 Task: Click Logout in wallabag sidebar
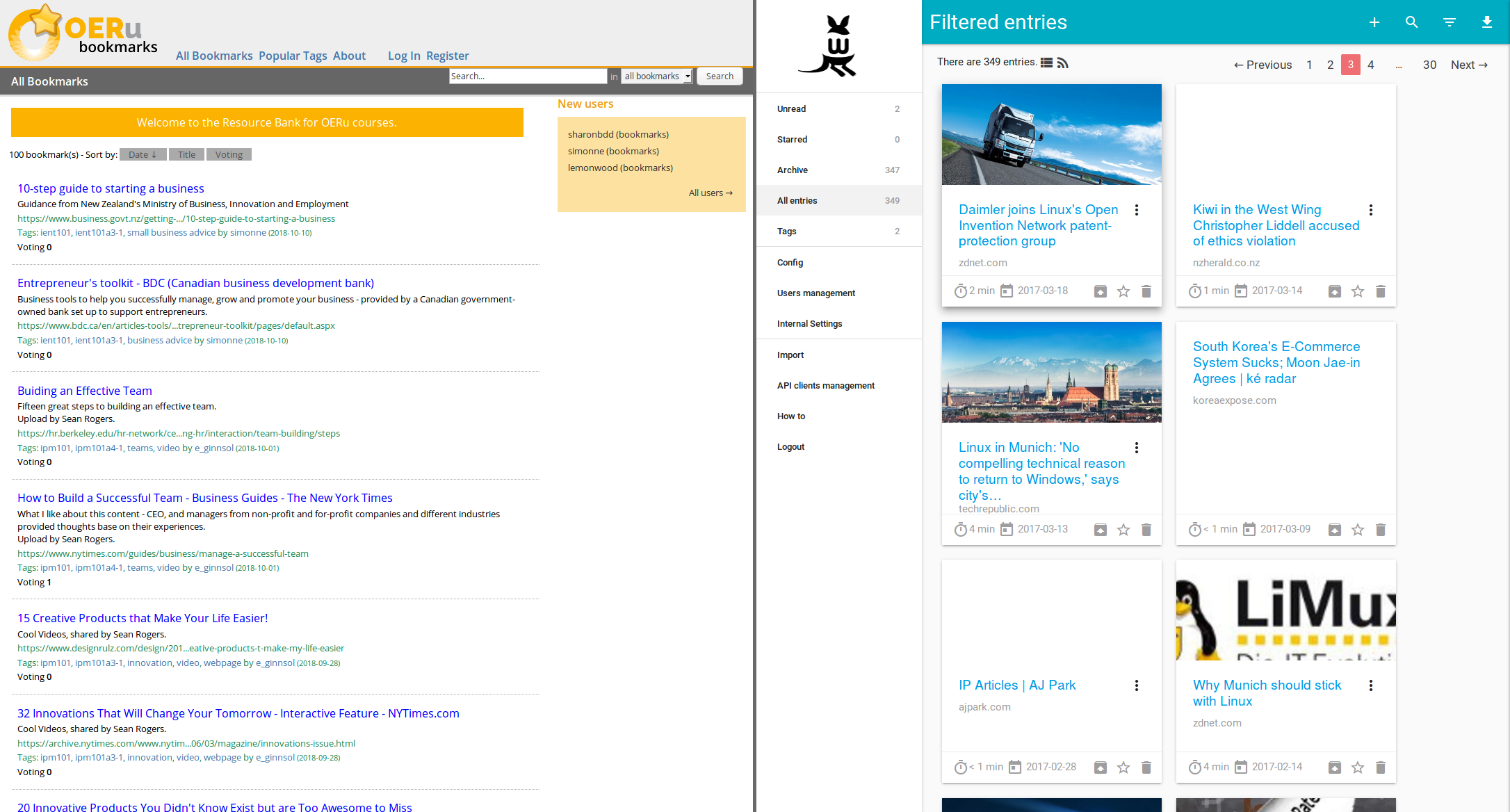click(838, 447)
